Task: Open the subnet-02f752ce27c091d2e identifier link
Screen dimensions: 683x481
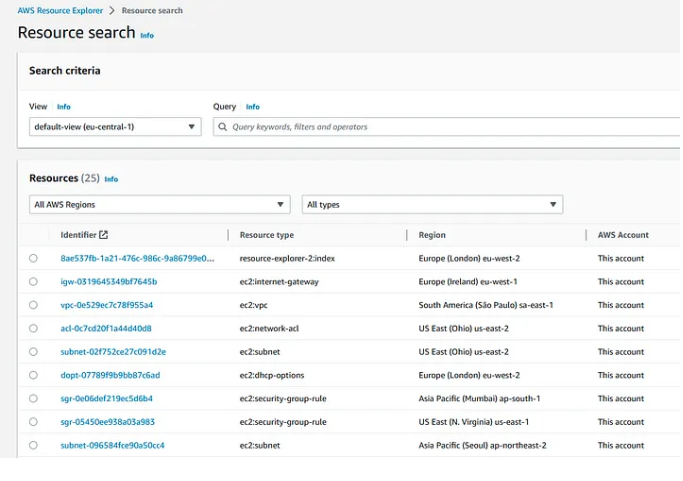Action: click(x=113, y=352)
